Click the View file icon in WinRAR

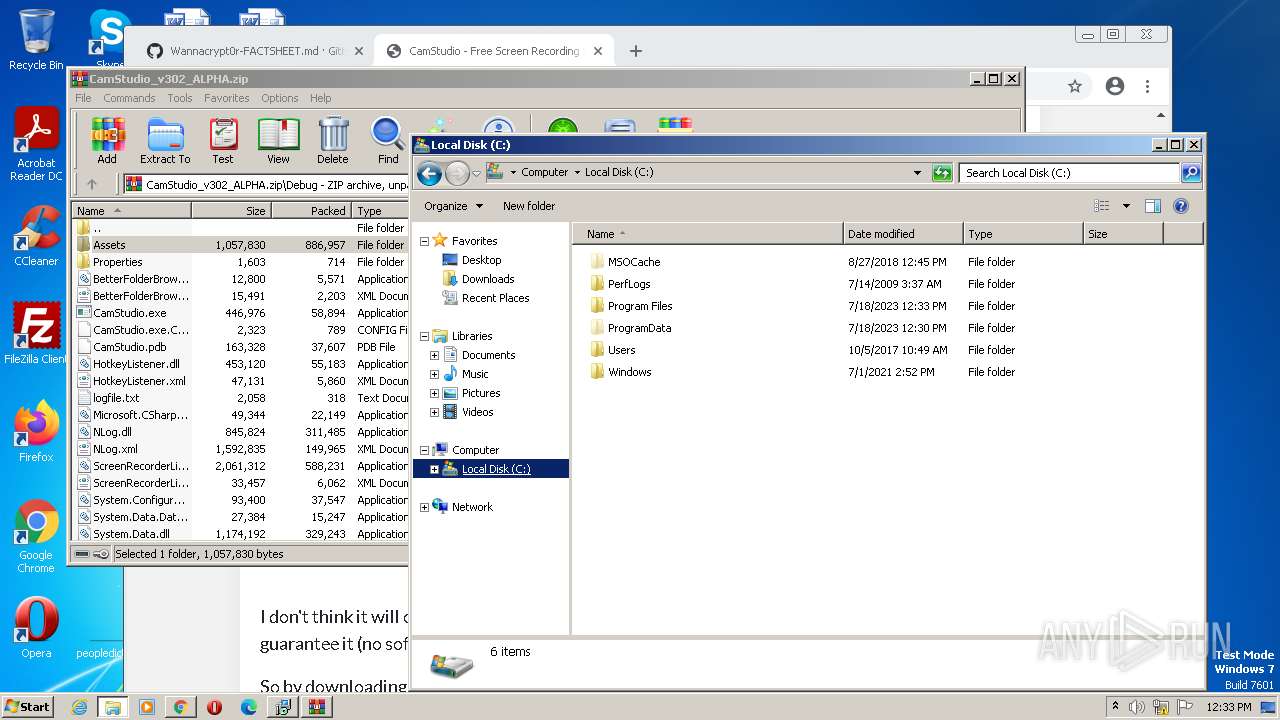click(x=278, y=140)
